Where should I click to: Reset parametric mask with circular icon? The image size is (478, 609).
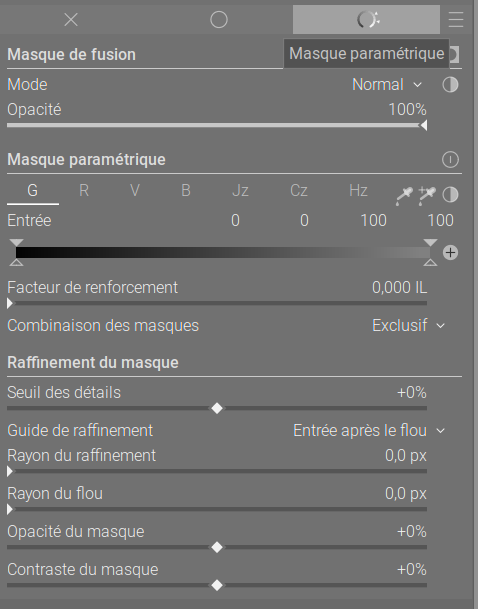(450, 160)
